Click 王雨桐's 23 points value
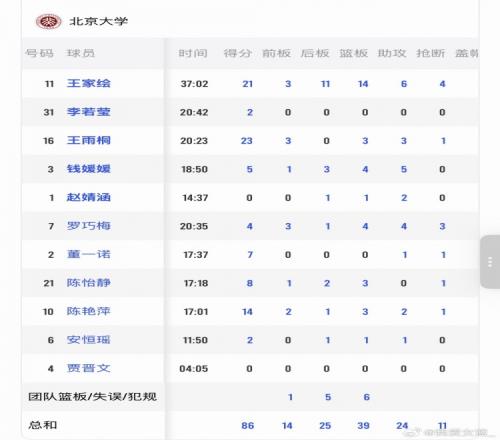500x440 pixels. coord(247,141)
